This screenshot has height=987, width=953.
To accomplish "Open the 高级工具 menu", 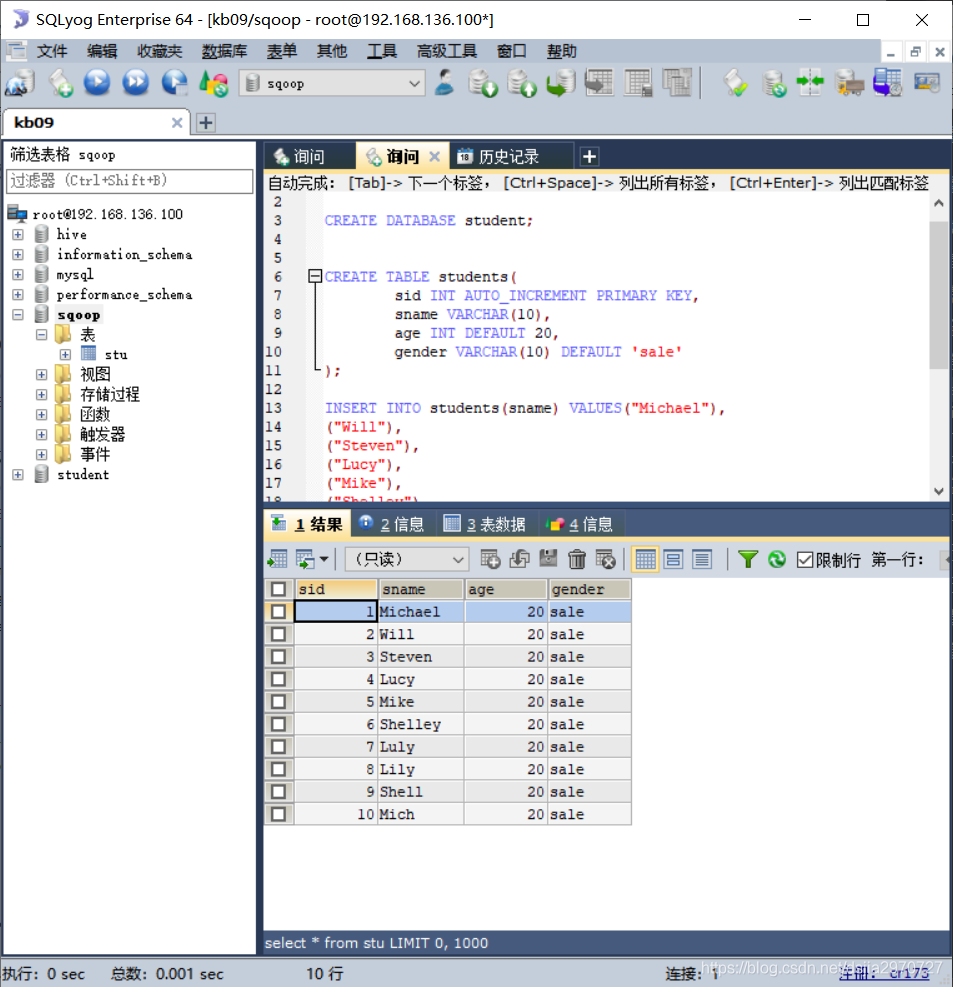I will point(446,51).
